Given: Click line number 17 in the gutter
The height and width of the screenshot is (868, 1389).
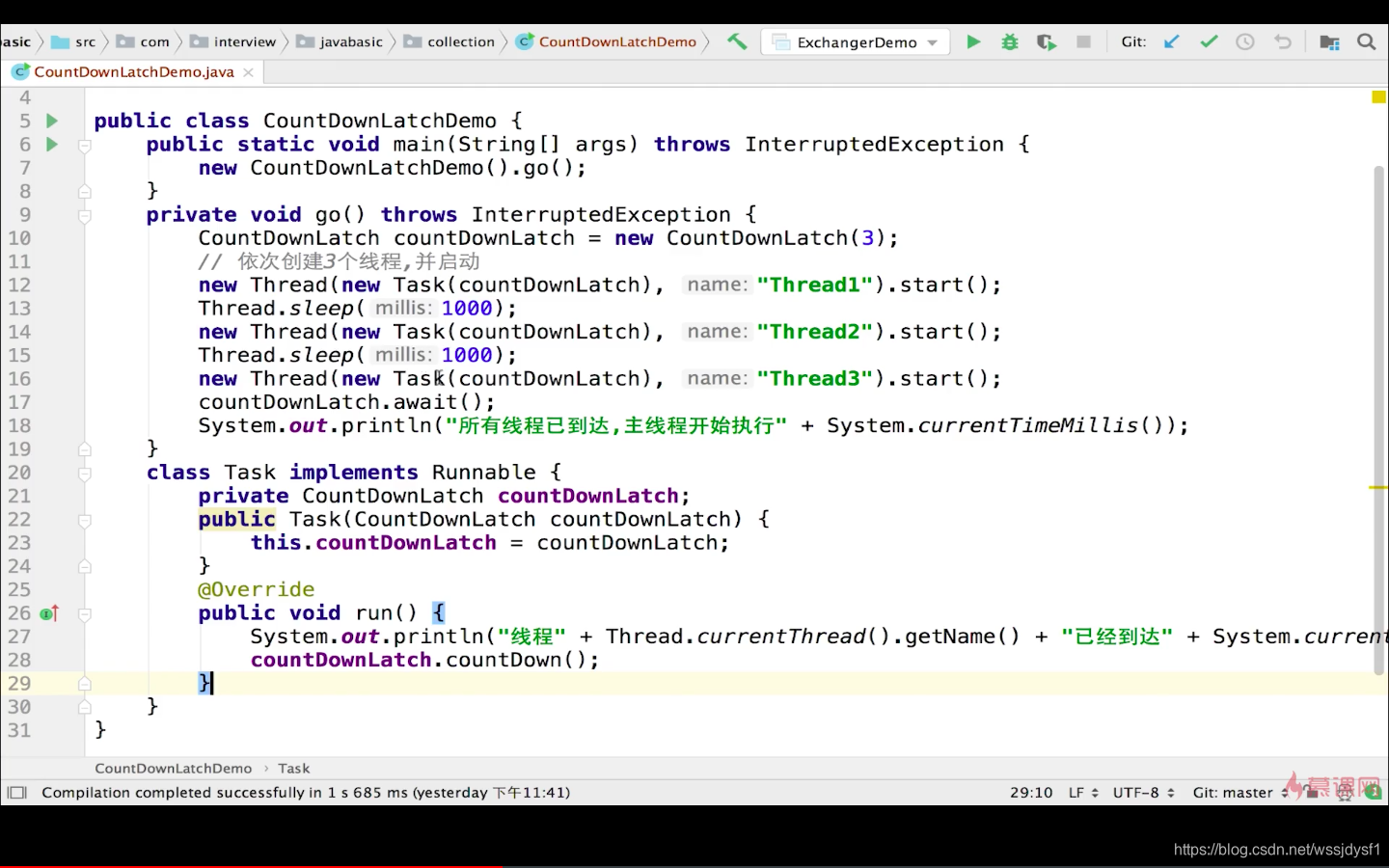Looking at the screenshot, I should pyautogui.click(x=19, y=402).
